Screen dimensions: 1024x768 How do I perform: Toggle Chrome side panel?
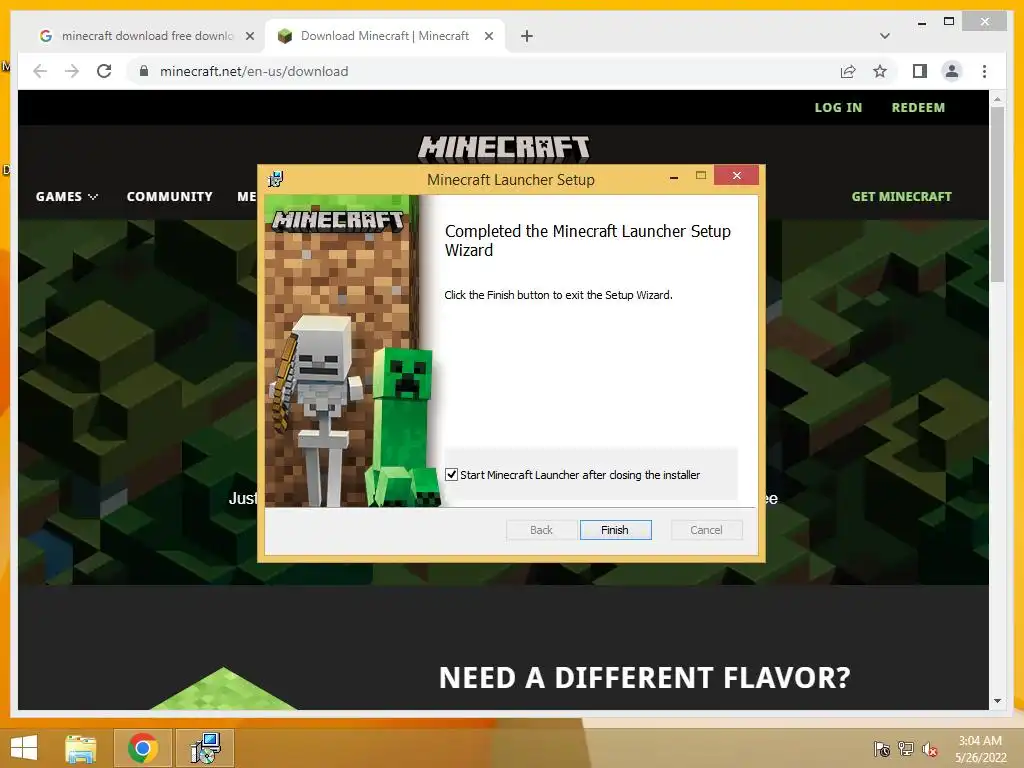(920, 71)
